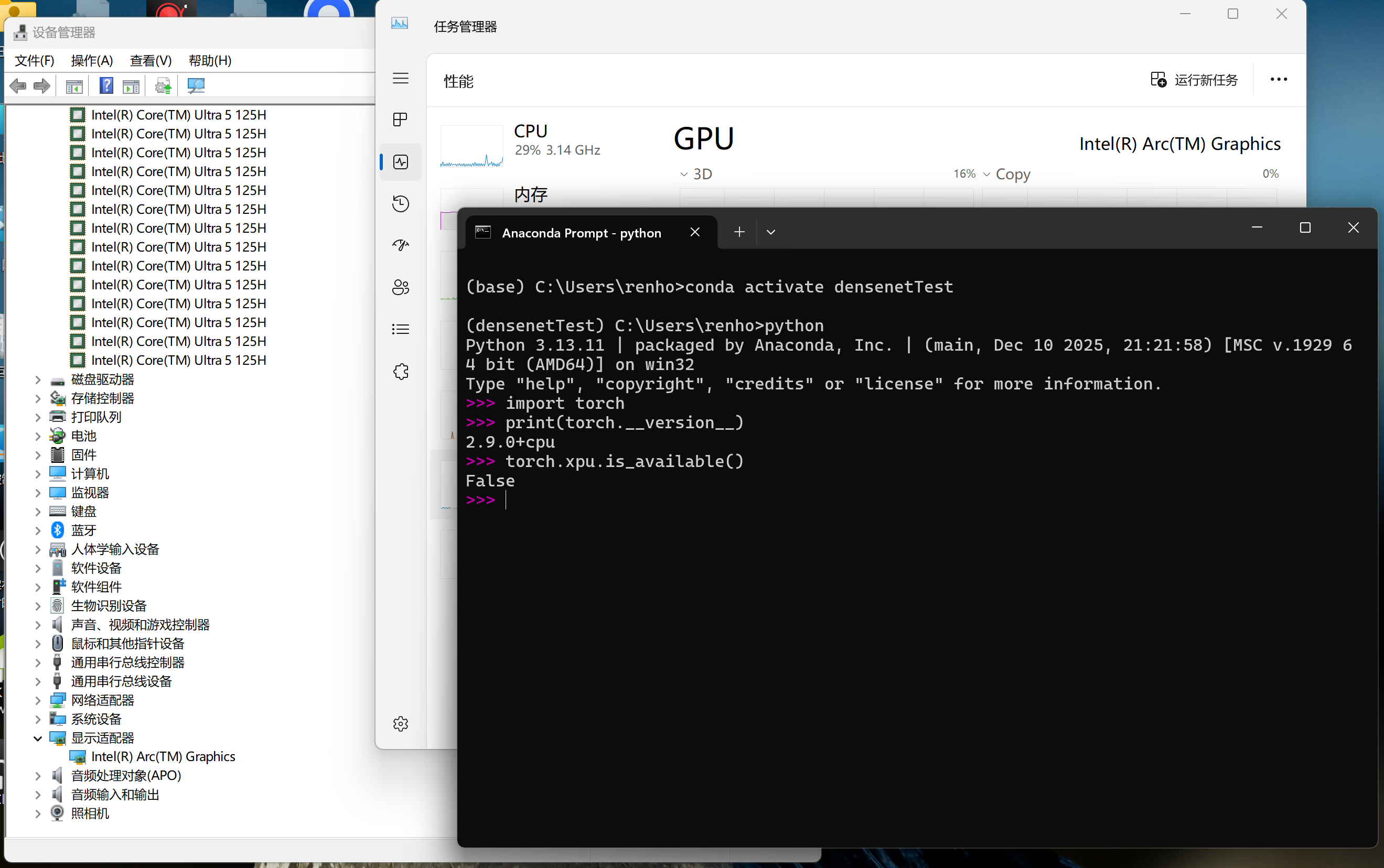Open Details list icon in sidebar
The image size is (1384, 868).
[400, 329]
